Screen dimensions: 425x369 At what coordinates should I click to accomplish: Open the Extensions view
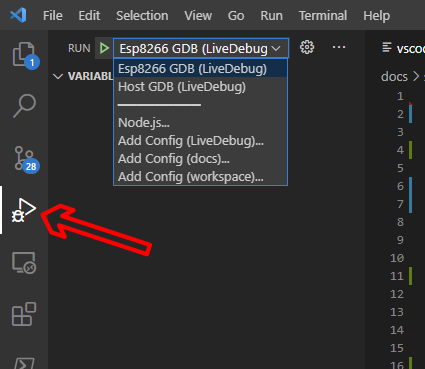(24, 314)
